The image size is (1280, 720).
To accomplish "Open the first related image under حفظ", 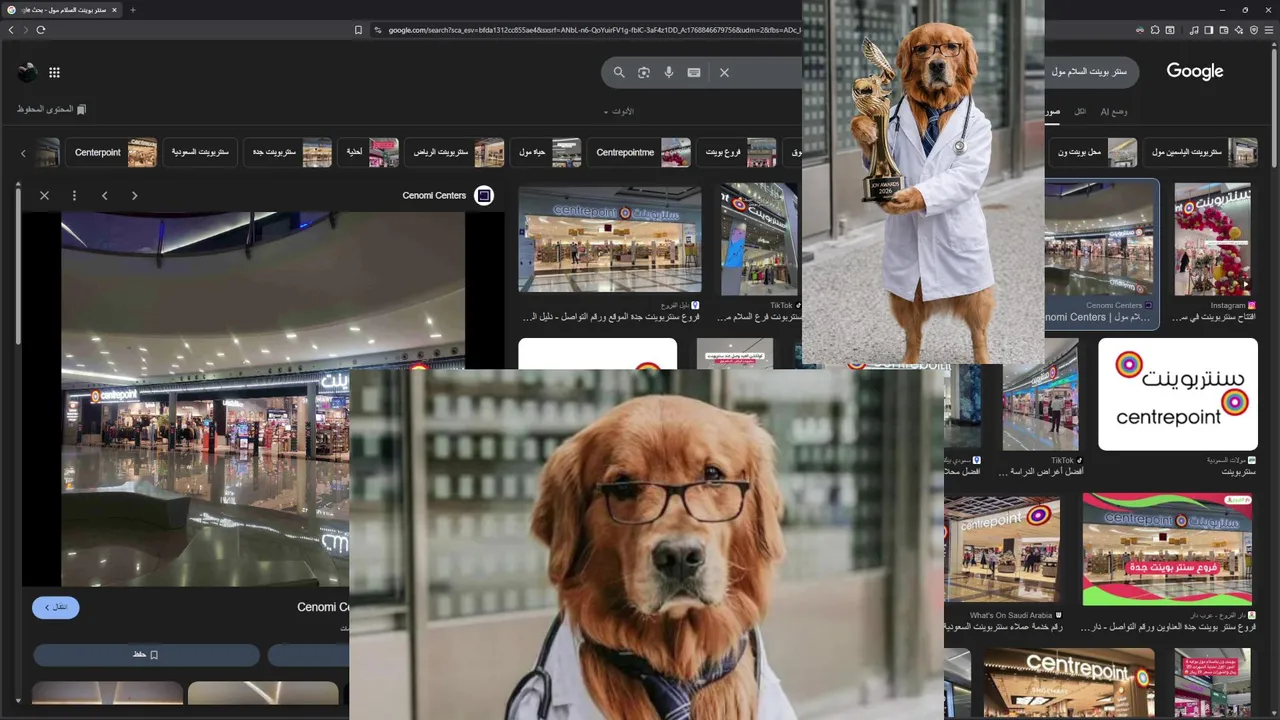I will [x=107, y=693].
